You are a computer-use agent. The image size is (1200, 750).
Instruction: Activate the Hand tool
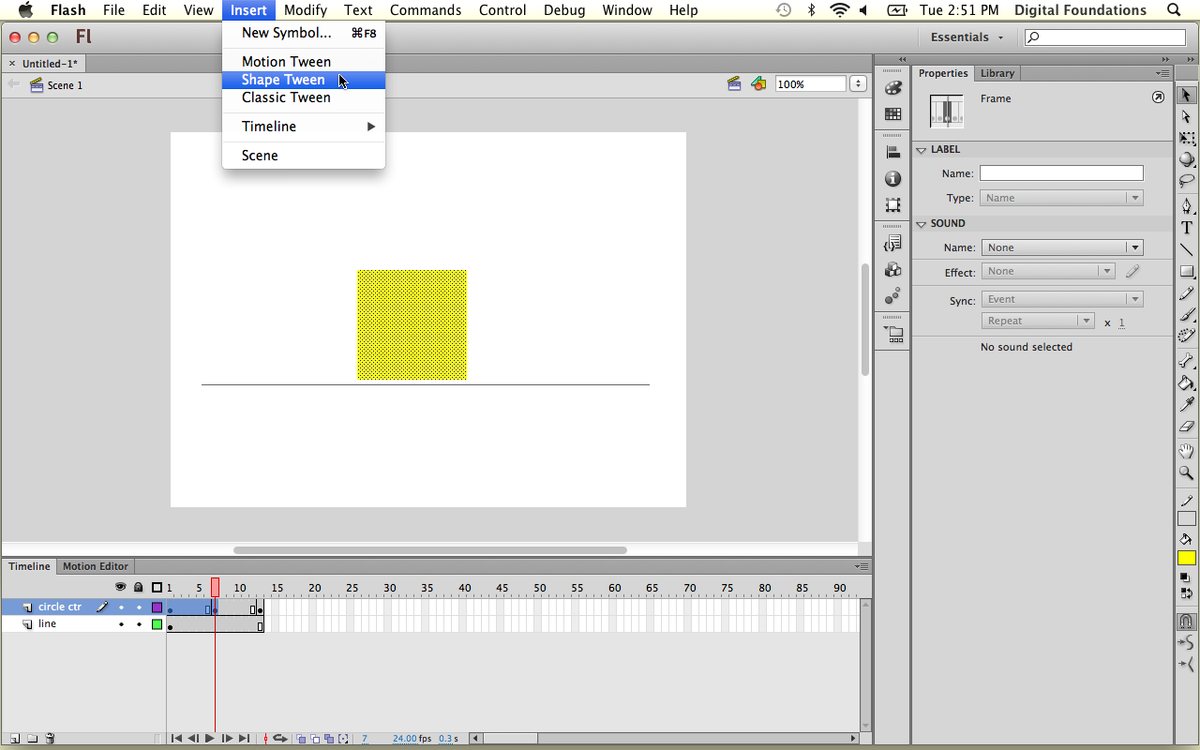coord(1187,450)
